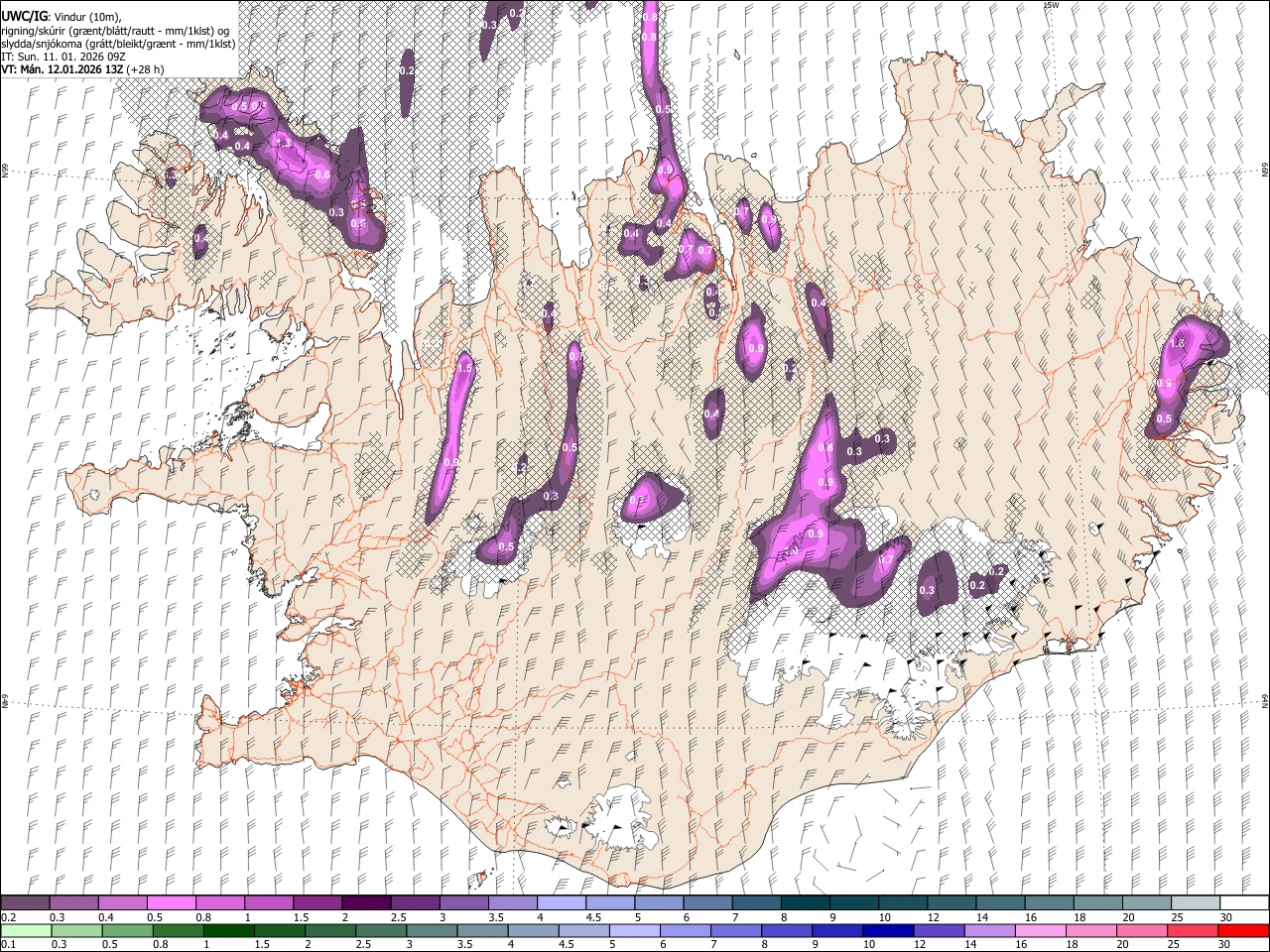This screenshot has height=952, width=1270.
Task: Pick the light lavender snow swatch between 4 and 4.5
Action: (562, 903)
